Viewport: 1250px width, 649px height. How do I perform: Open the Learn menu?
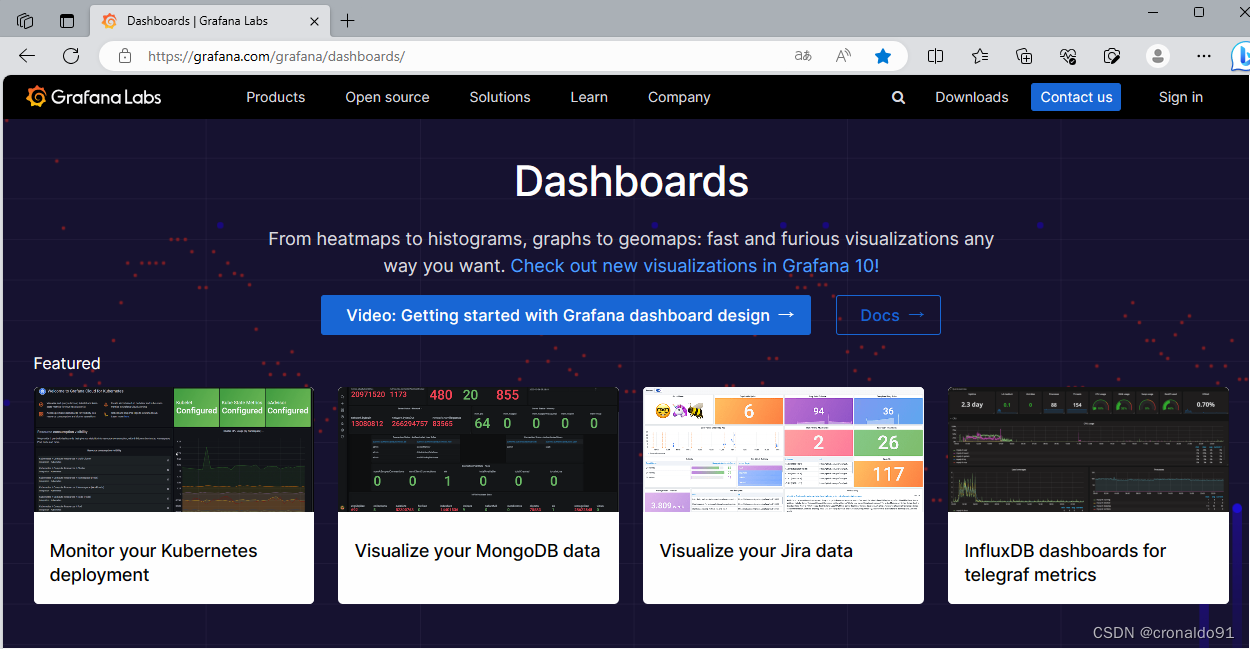[x=589, y=97]
